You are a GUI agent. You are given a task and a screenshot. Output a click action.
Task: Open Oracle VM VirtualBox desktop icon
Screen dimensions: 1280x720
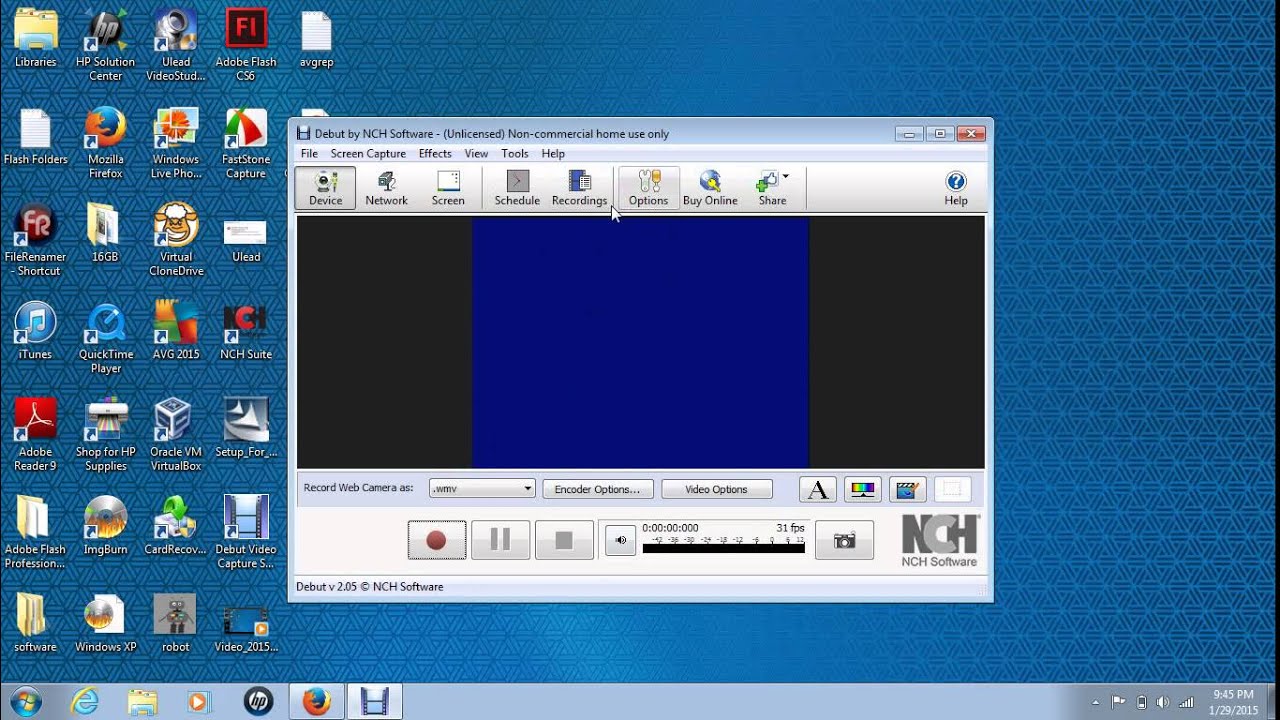click(x=176, y=436)
